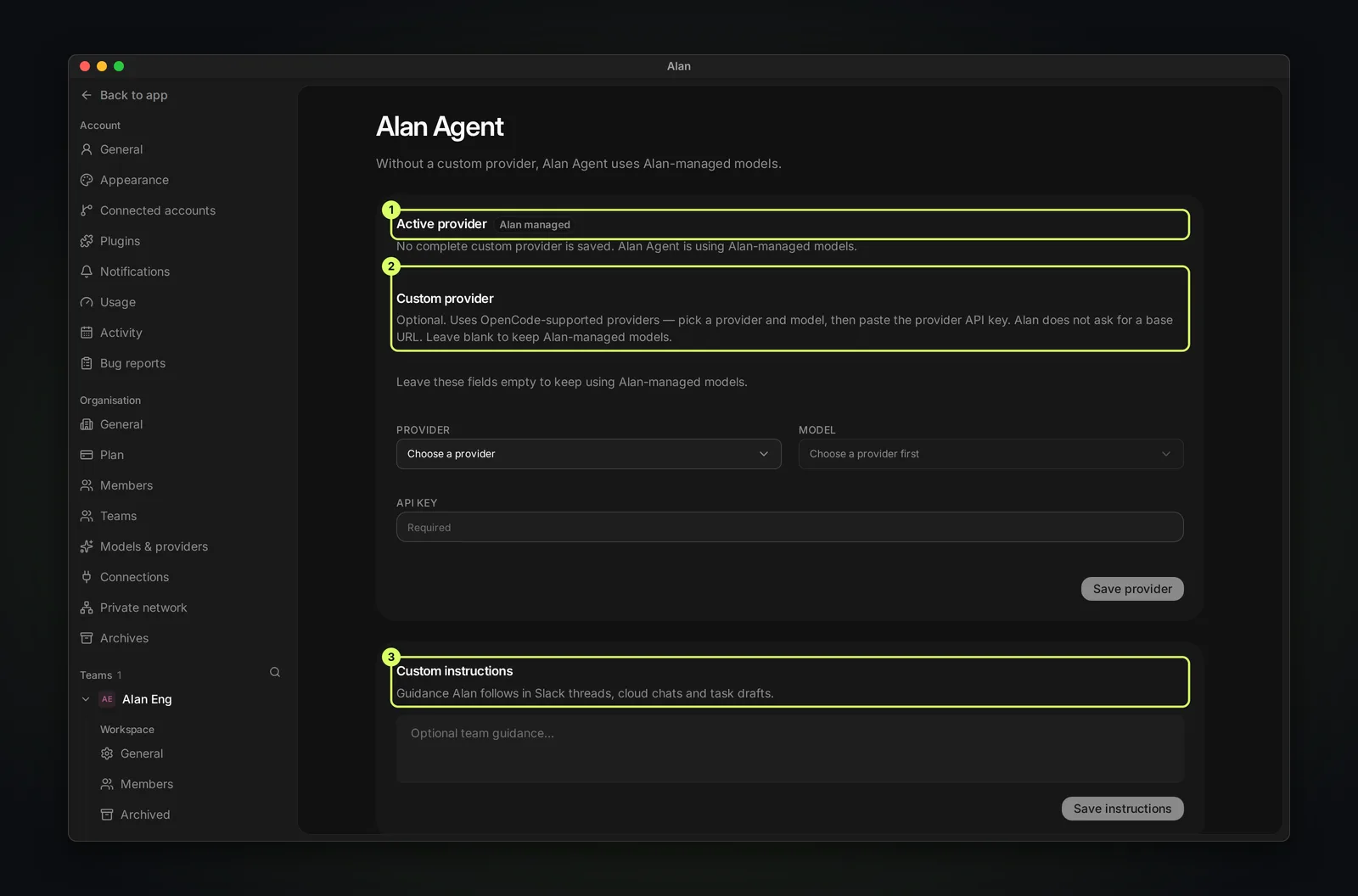
Task: Open the Usage page
Action: (118, 302)
